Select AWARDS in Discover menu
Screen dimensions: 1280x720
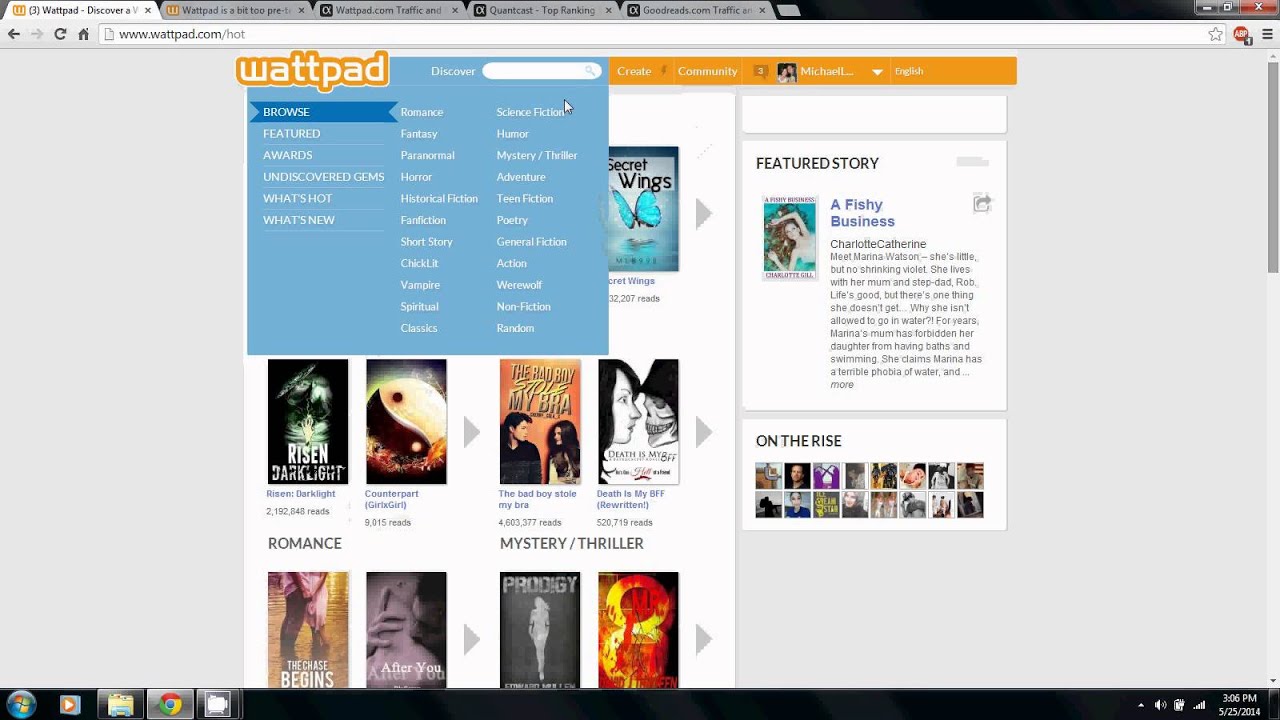[287, 155]
